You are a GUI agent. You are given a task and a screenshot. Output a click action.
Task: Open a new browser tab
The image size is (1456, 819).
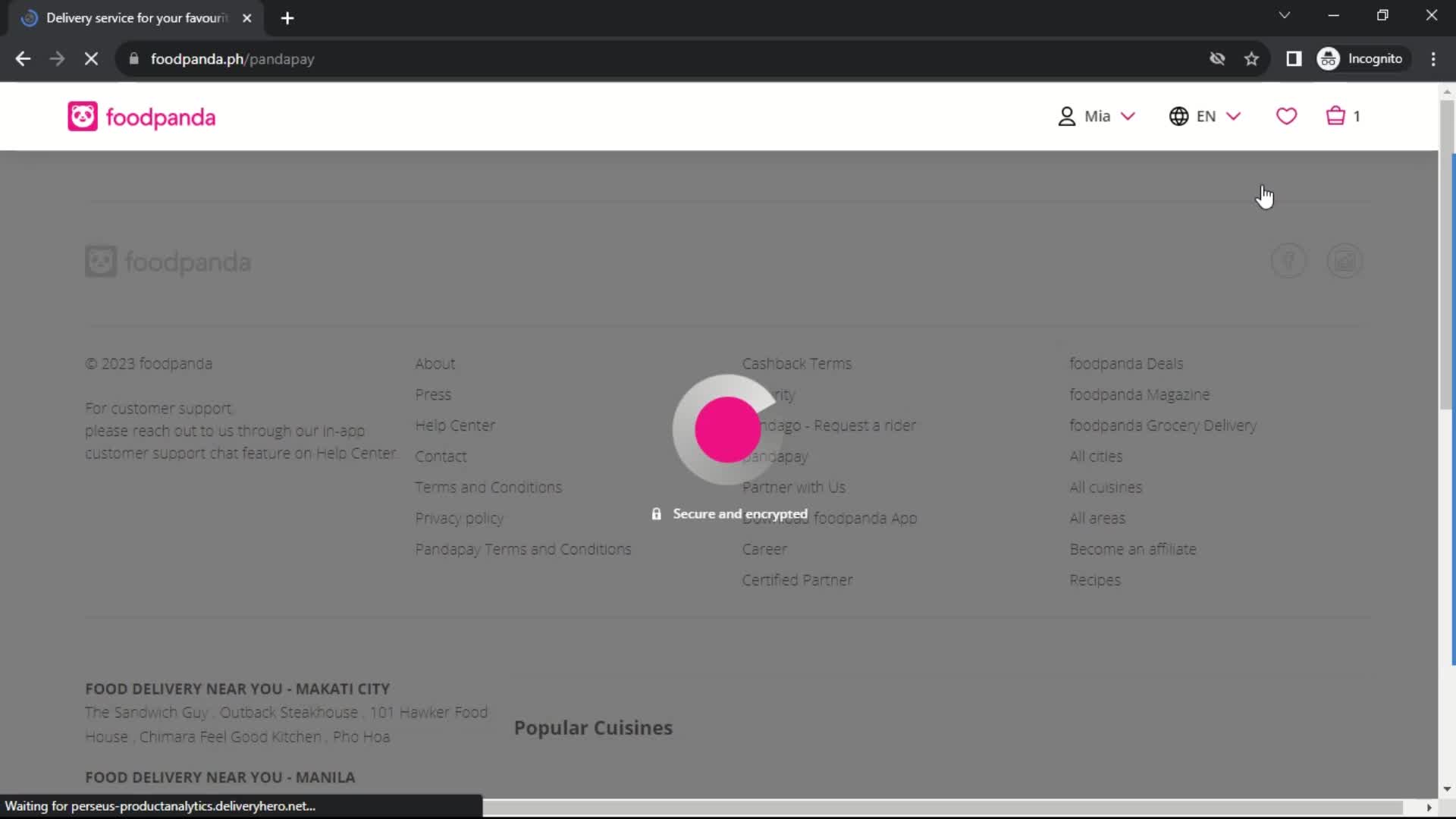287,18
